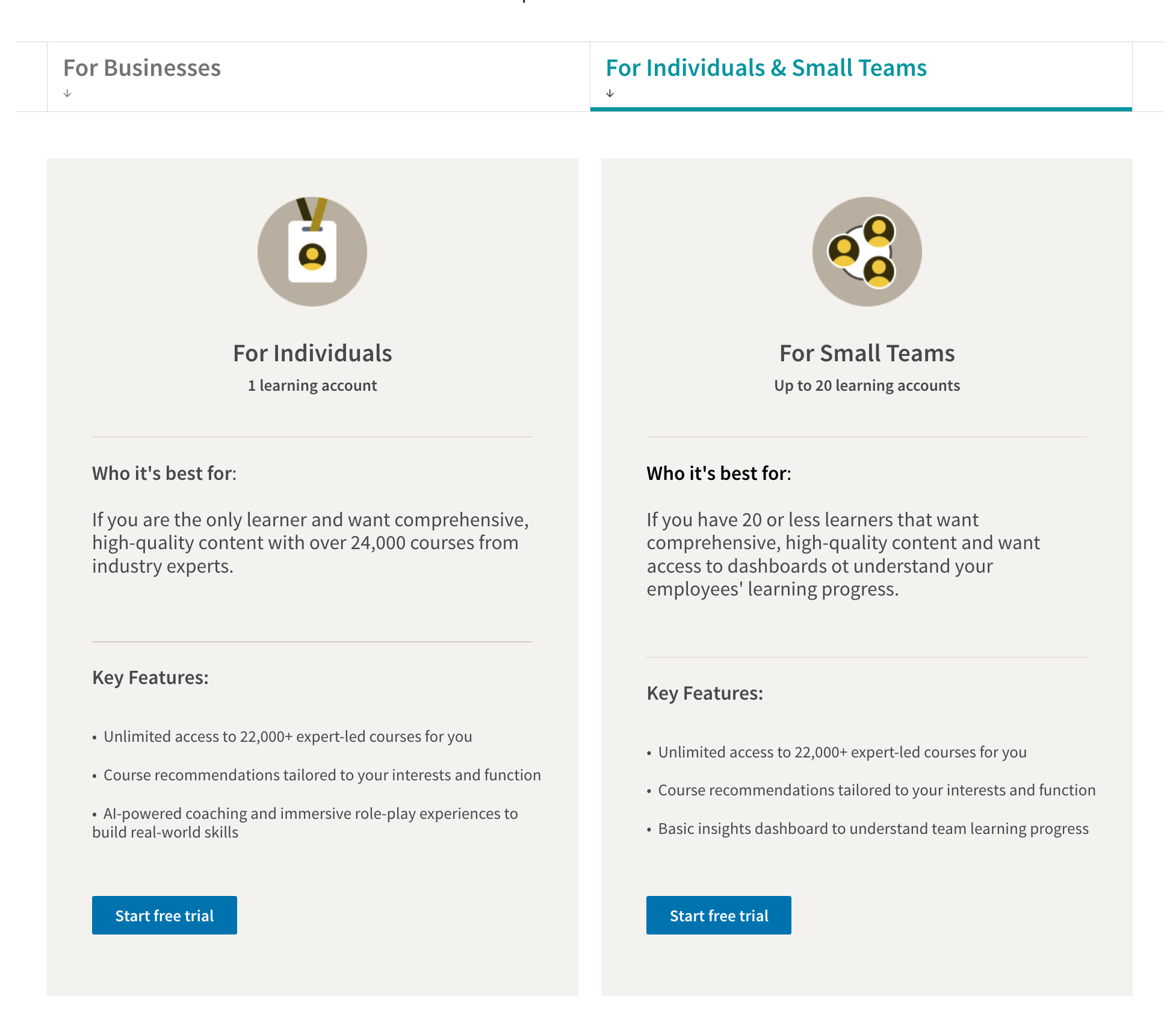Viewport: 1176px width, 1020px height.
Task: Click the Who it's best for heading on Individuals card
Action: point(164,473)
